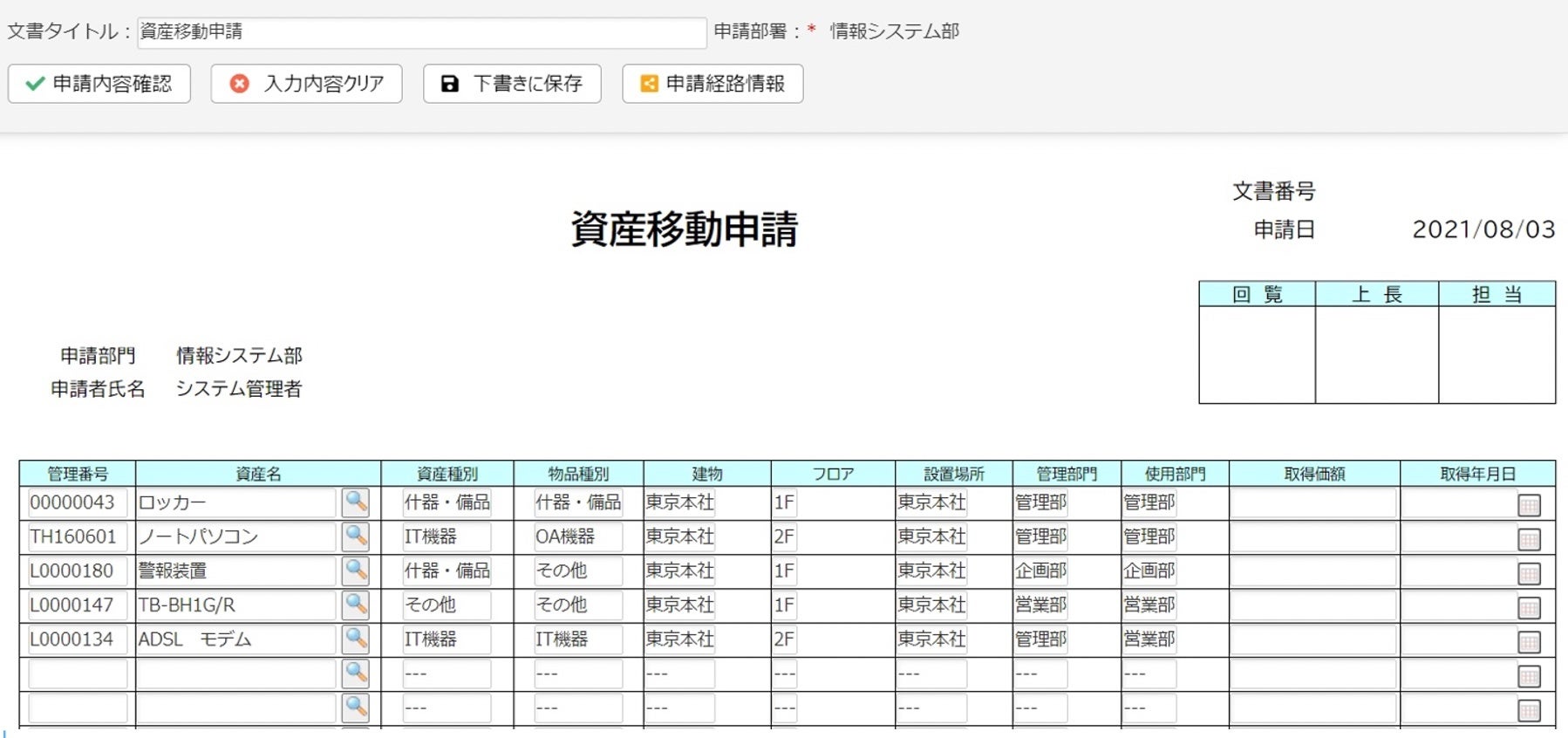Open calendar icon in L0000147 row

coord(1529,607)
